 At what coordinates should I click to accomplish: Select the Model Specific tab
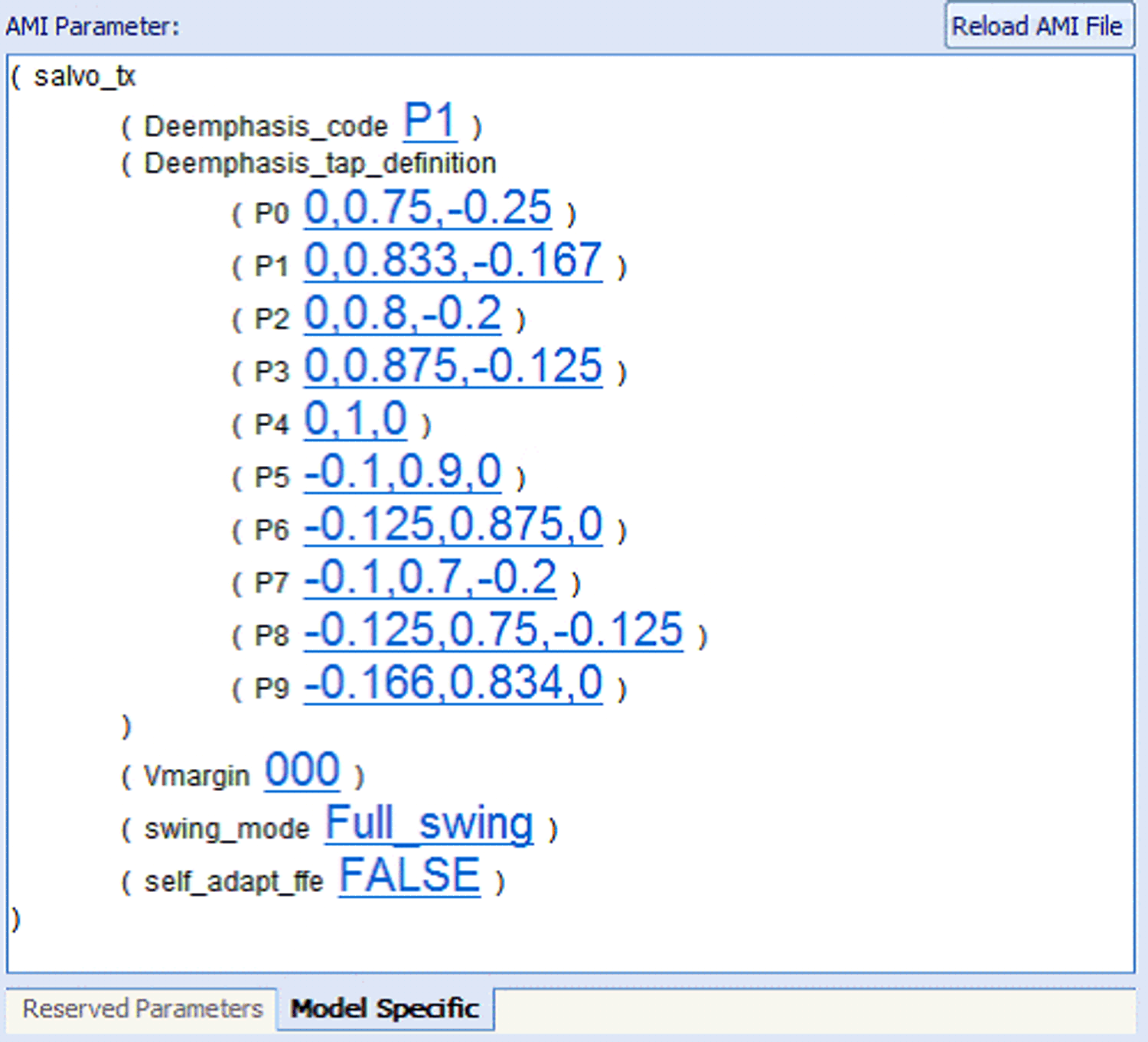coord(385,1008)
